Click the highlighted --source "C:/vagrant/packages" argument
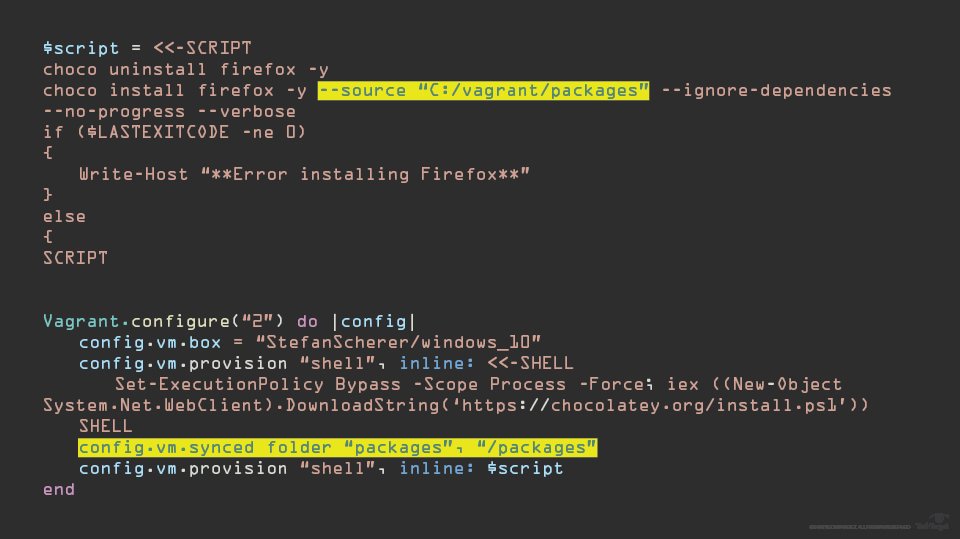Screen dimensions: 960x539 [483, 91]
